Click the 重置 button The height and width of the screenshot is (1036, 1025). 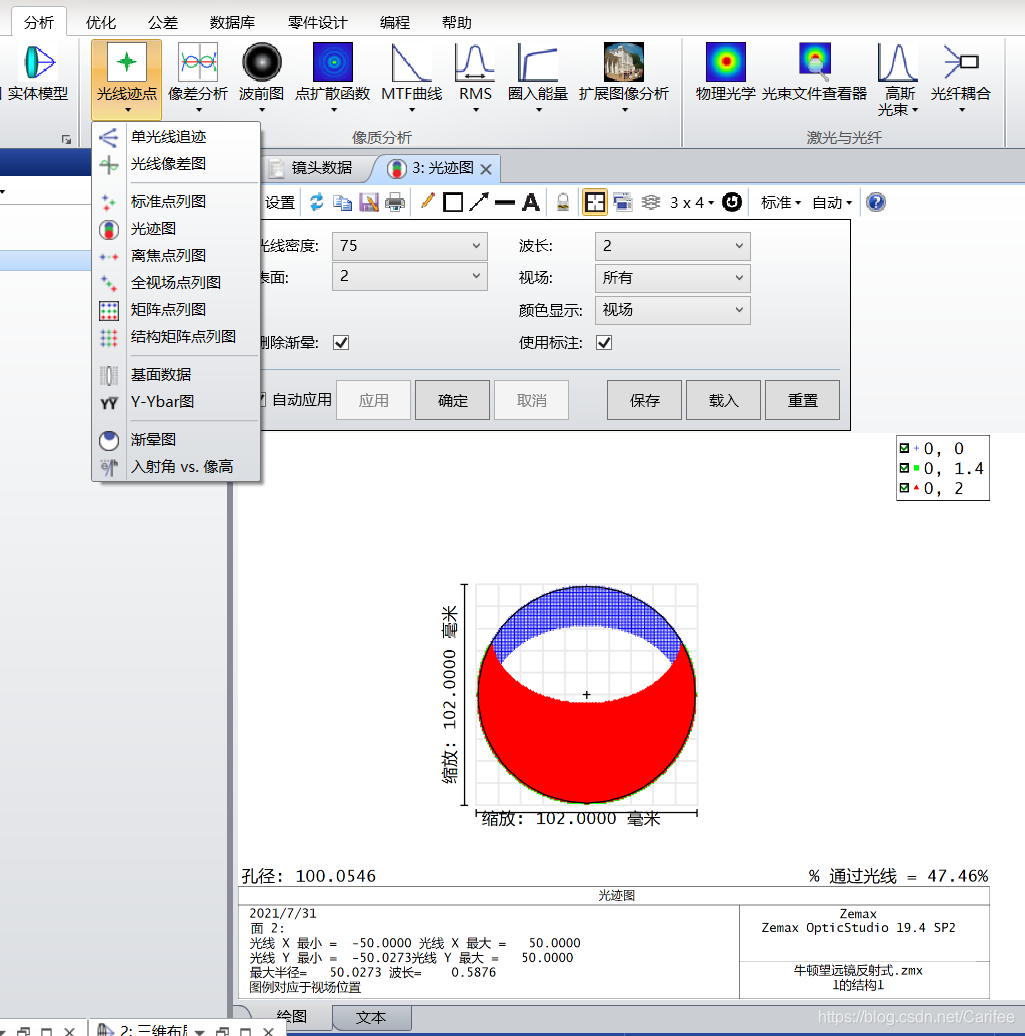pyautogui.click(x=802, y=400)
